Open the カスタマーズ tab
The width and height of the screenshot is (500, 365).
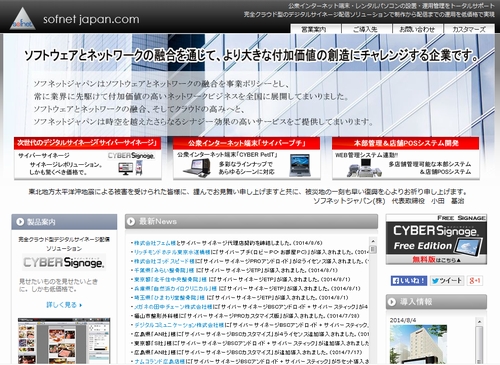469,29
